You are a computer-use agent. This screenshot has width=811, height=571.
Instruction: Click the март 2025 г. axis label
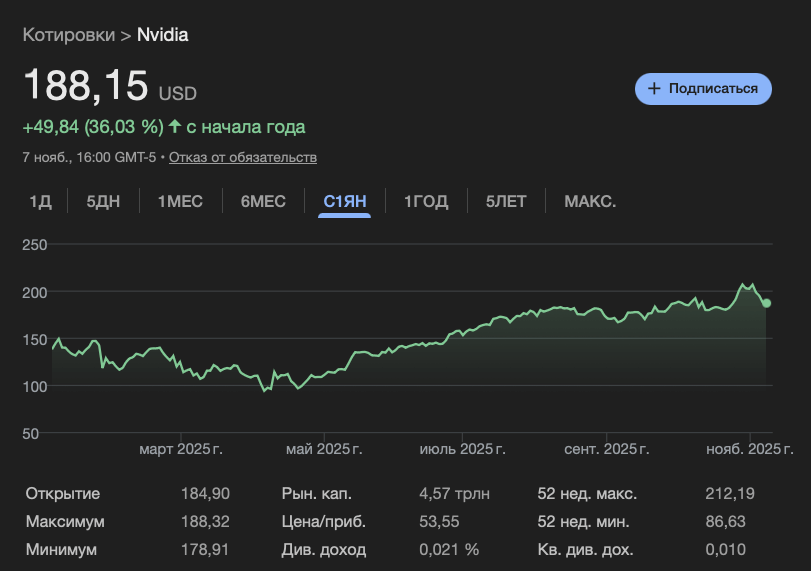coord(181,449)
